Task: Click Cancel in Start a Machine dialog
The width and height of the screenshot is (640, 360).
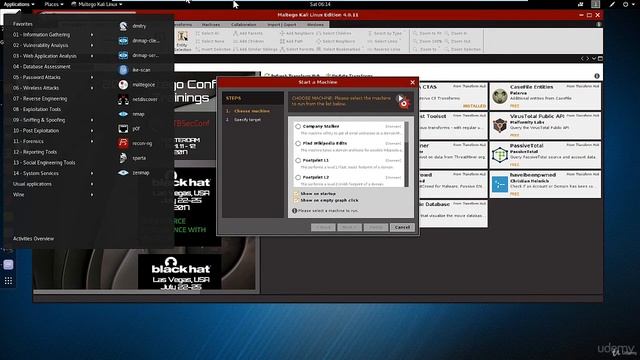Action: click(x=402, y=227)
